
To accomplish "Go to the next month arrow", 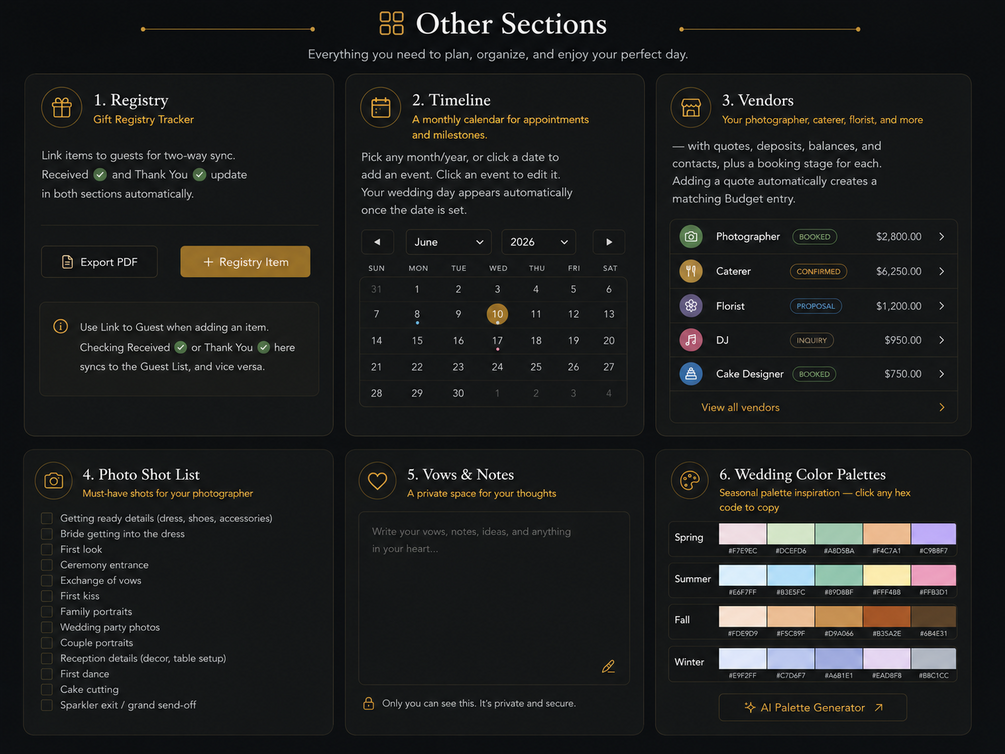I will [x=609, y=242].
